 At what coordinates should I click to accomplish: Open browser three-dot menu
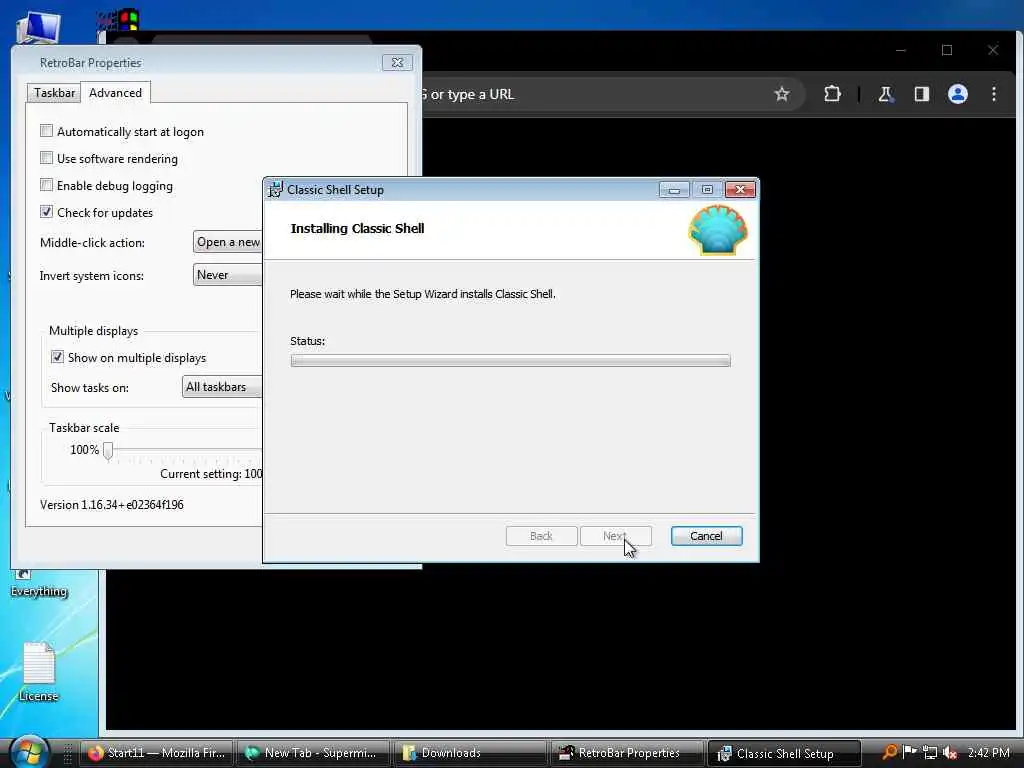tap(993, 94)
